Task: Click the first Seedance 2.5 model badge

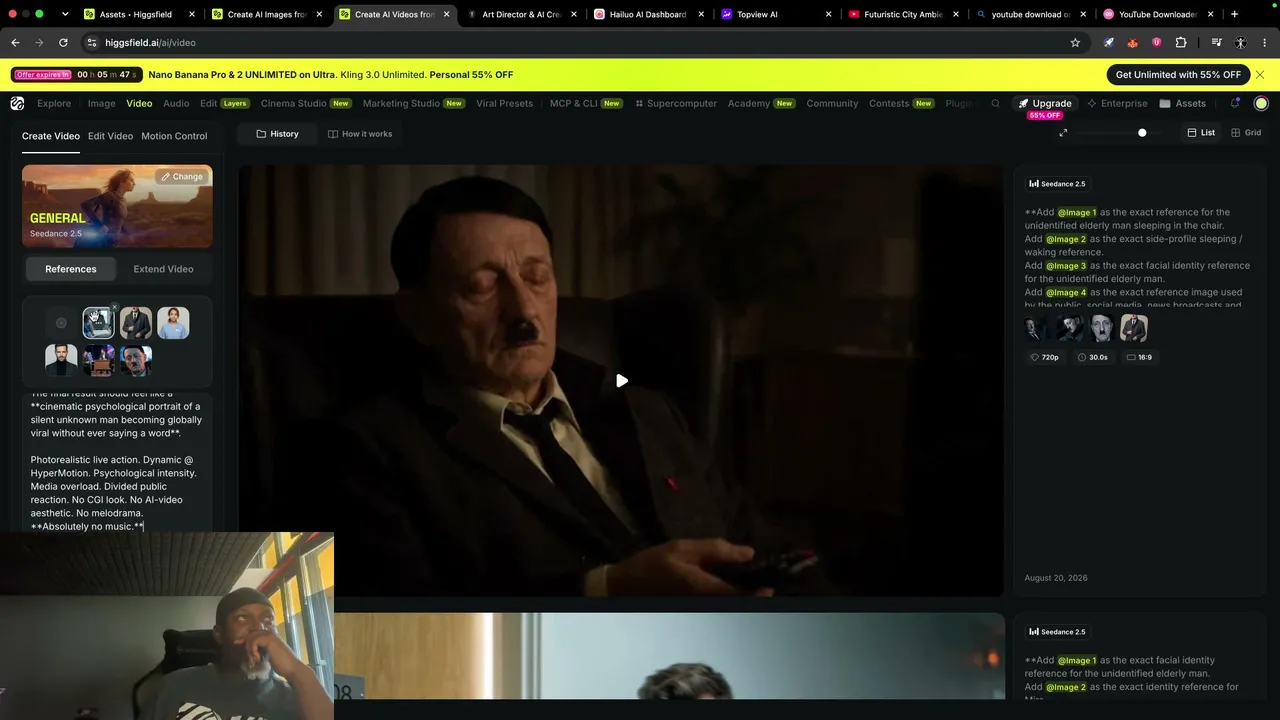Action: pos(1057,184)
